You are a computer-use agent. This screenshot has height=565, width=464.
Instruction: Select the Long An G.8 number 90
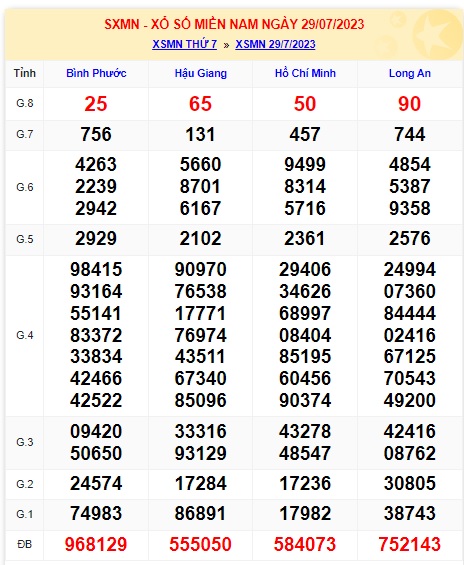click(409, 104)
